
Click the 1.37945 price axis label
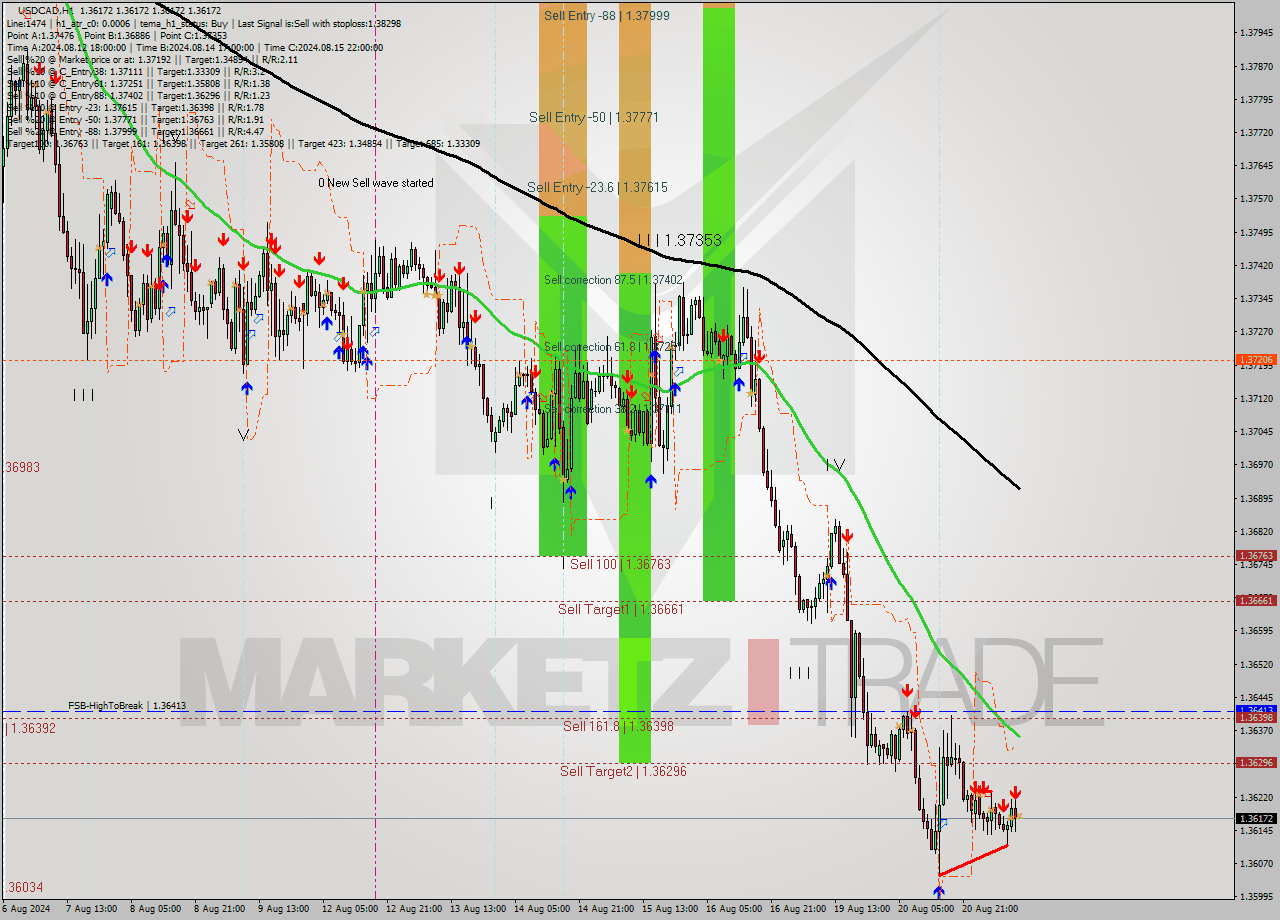(x=1255, y=33)
